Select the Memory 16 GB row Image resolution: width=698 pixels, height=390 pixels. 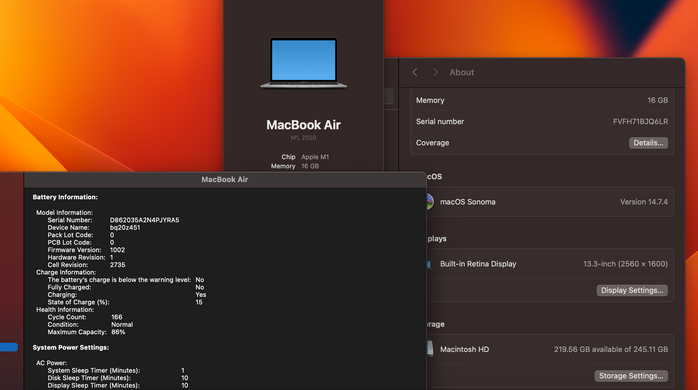(x=542, y=100)
